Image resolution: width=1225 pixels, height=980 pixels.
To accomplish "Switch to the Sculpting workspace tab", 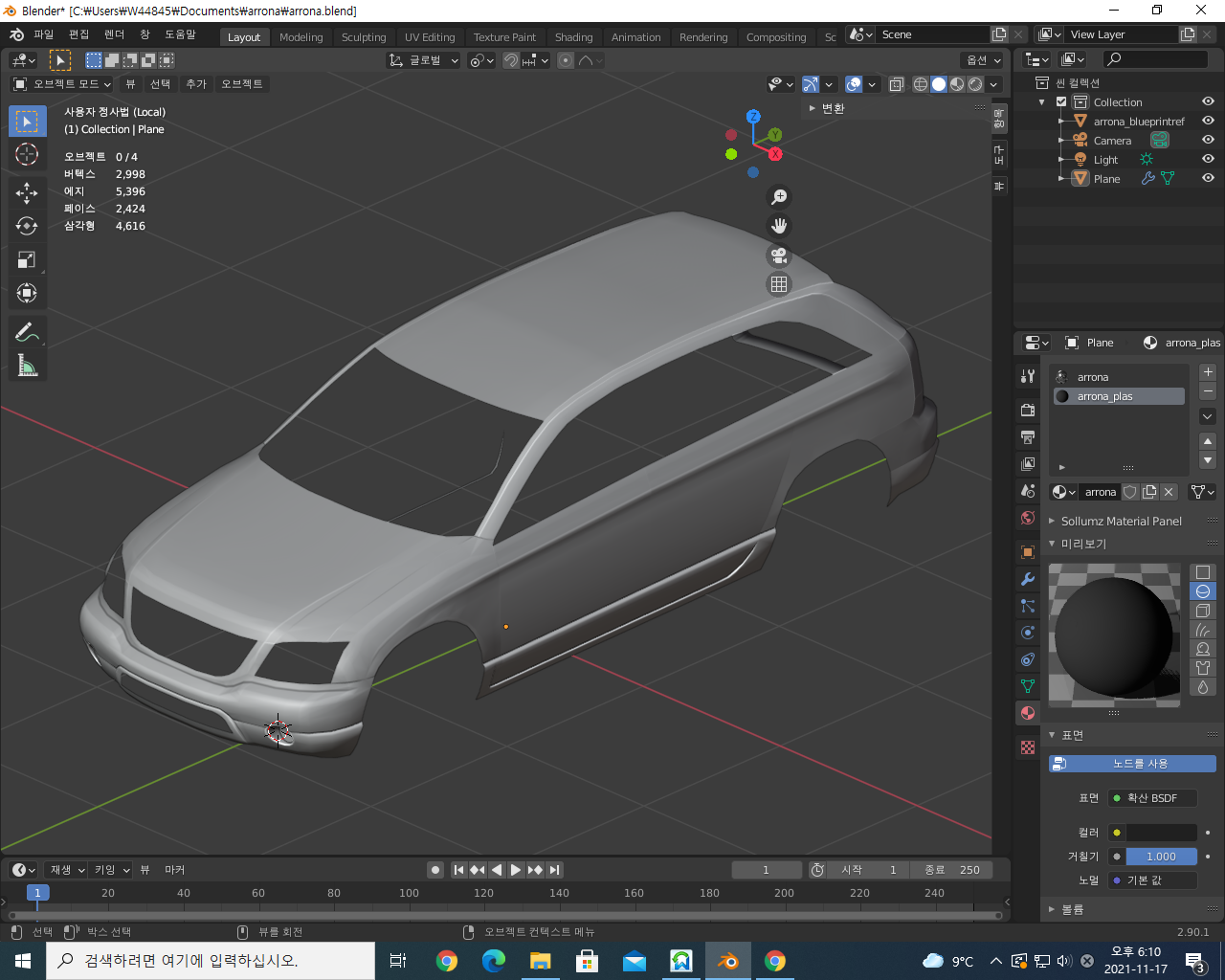I will [x=364, y=37].
